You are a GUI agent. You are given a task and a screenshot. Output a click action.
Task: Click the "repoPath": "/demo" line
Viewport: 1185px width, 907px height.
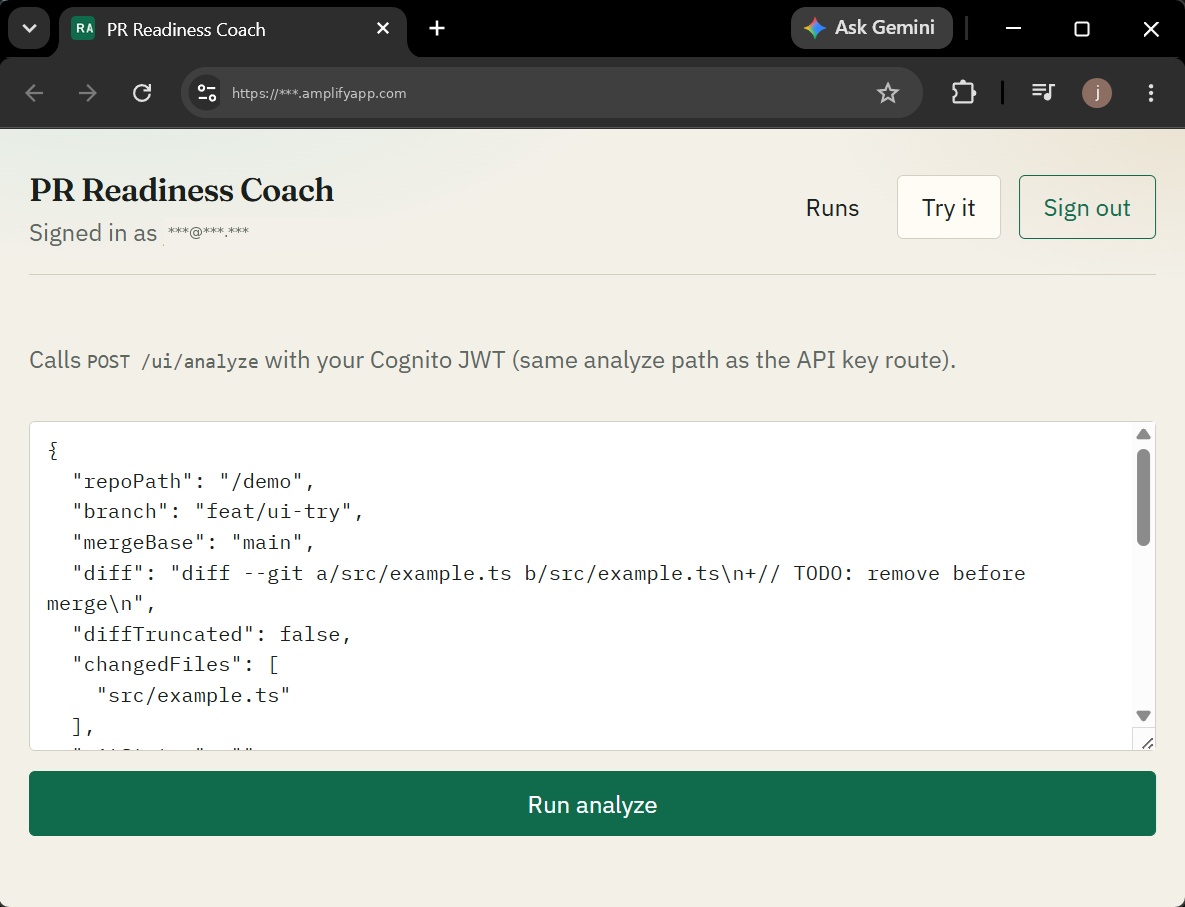pyautogui.click(x=193, y=481)
